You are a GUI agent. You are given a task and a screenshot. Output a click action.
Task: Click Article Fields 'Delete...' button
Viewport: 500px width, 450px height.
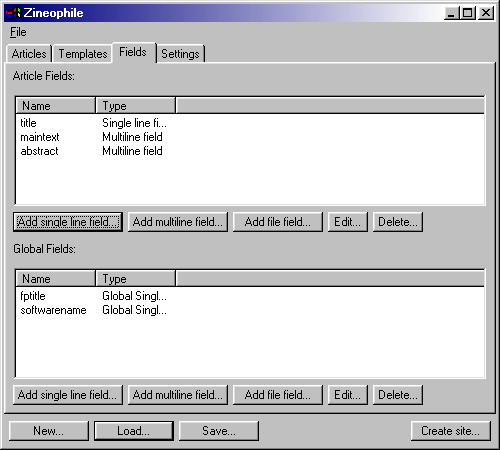click(398, 222)
